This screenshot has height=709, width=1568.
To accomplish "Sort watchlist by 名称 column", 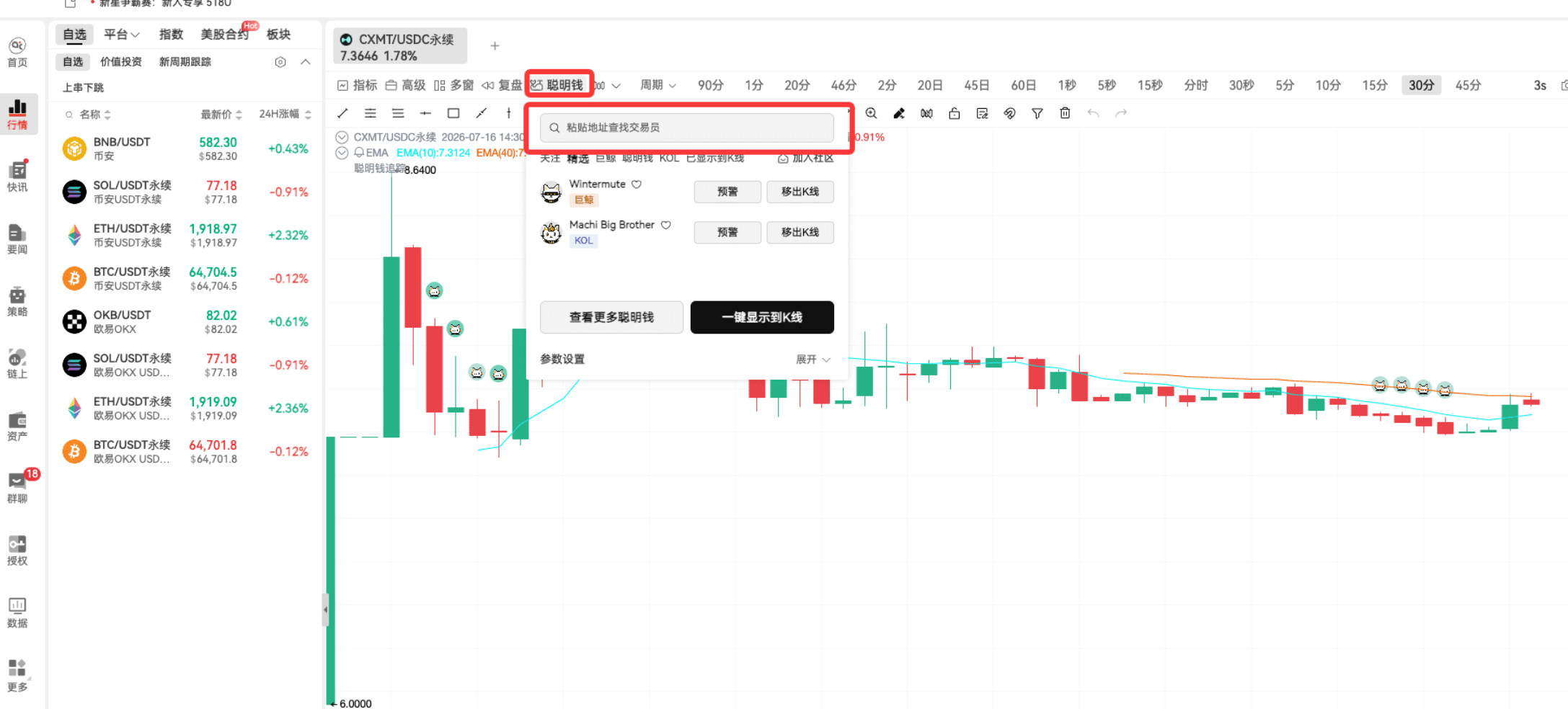I will tap(94, 115).
